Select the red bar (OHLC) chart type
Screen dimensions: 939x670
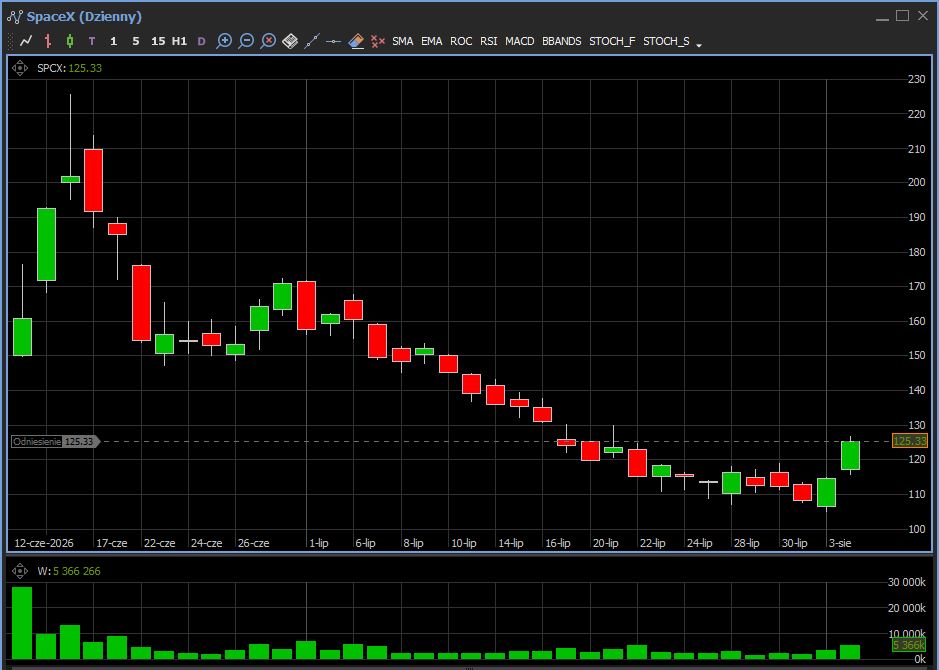click(47, 41)
